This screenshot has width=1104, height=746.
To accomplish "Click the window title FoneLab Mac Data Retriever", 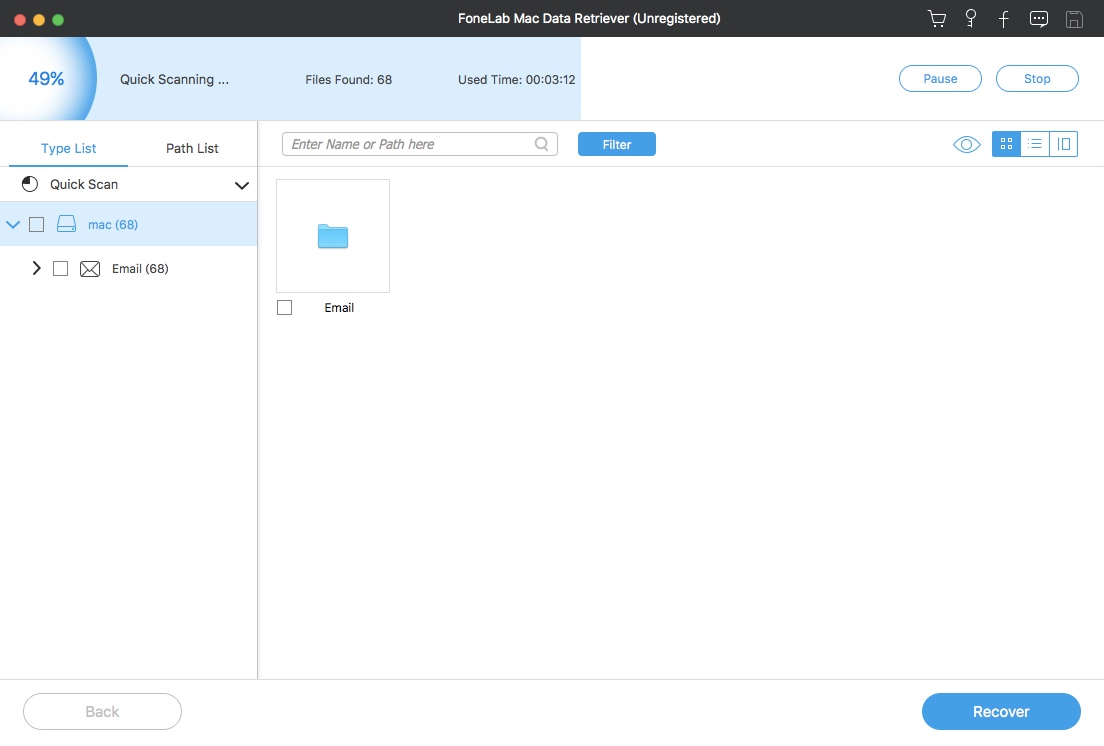I will coord(589,18).
